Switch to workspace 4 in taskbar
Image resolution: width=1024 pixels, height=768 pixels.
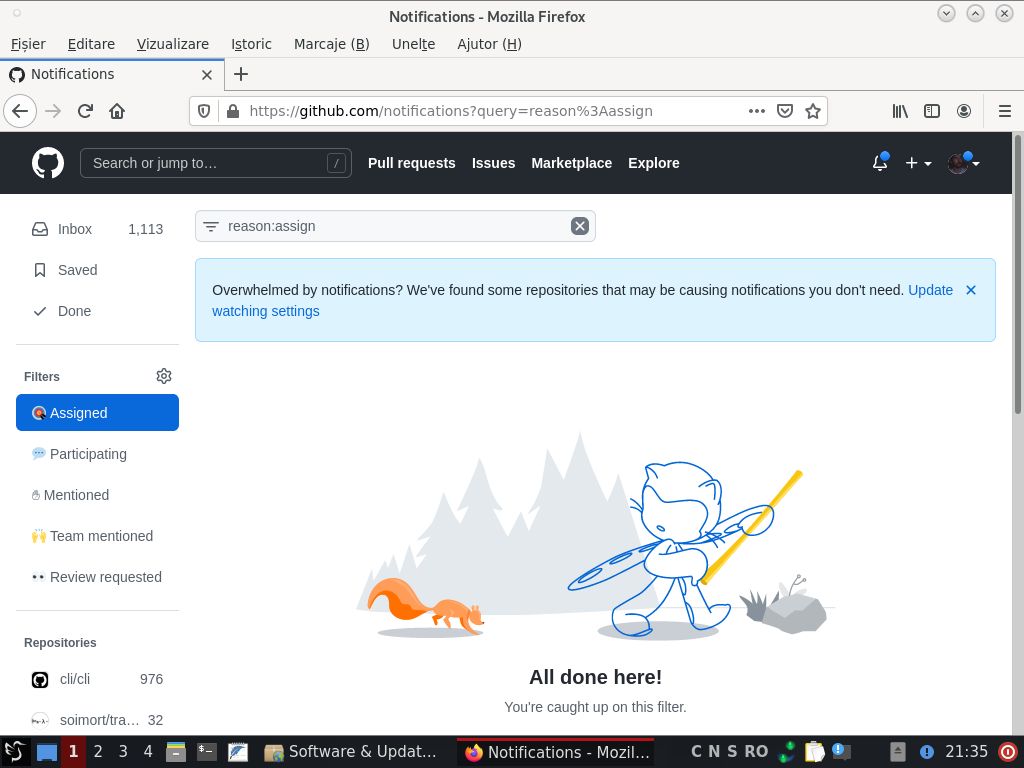point(148,752)
